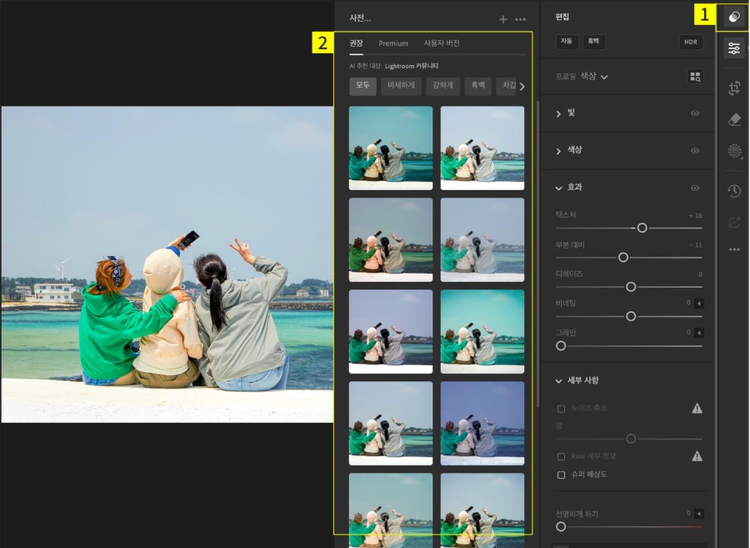
Task: Open the Masking tool
Action: point(735,152)
